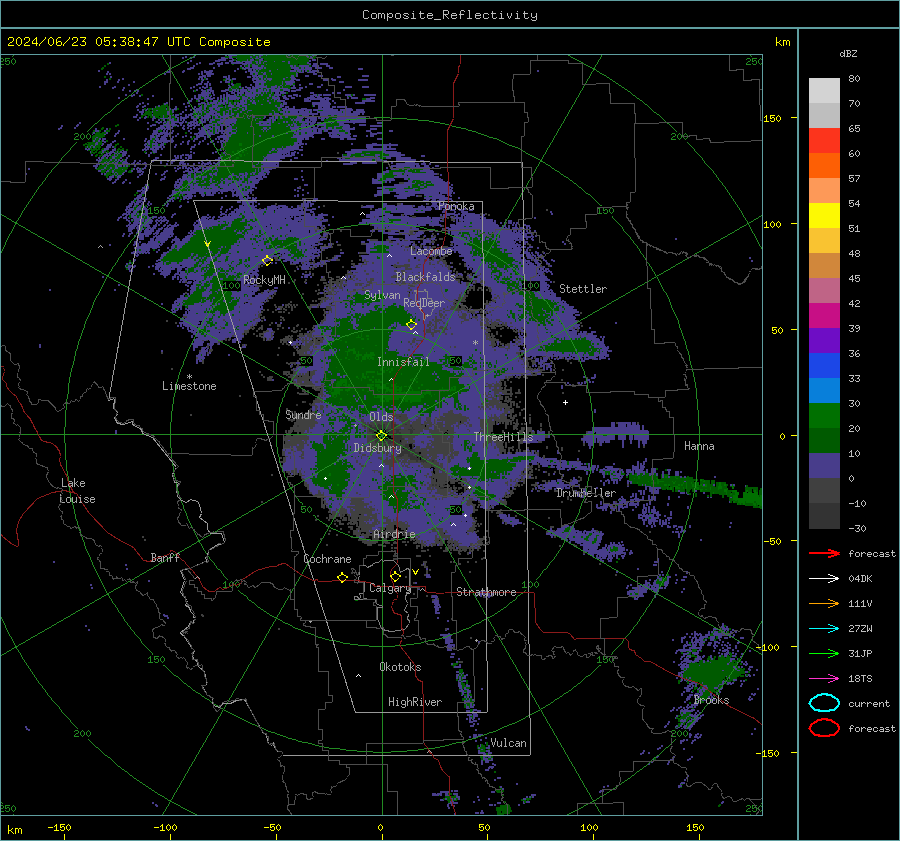
Task: Click the Ponoka label
Action: click(456, 206)
